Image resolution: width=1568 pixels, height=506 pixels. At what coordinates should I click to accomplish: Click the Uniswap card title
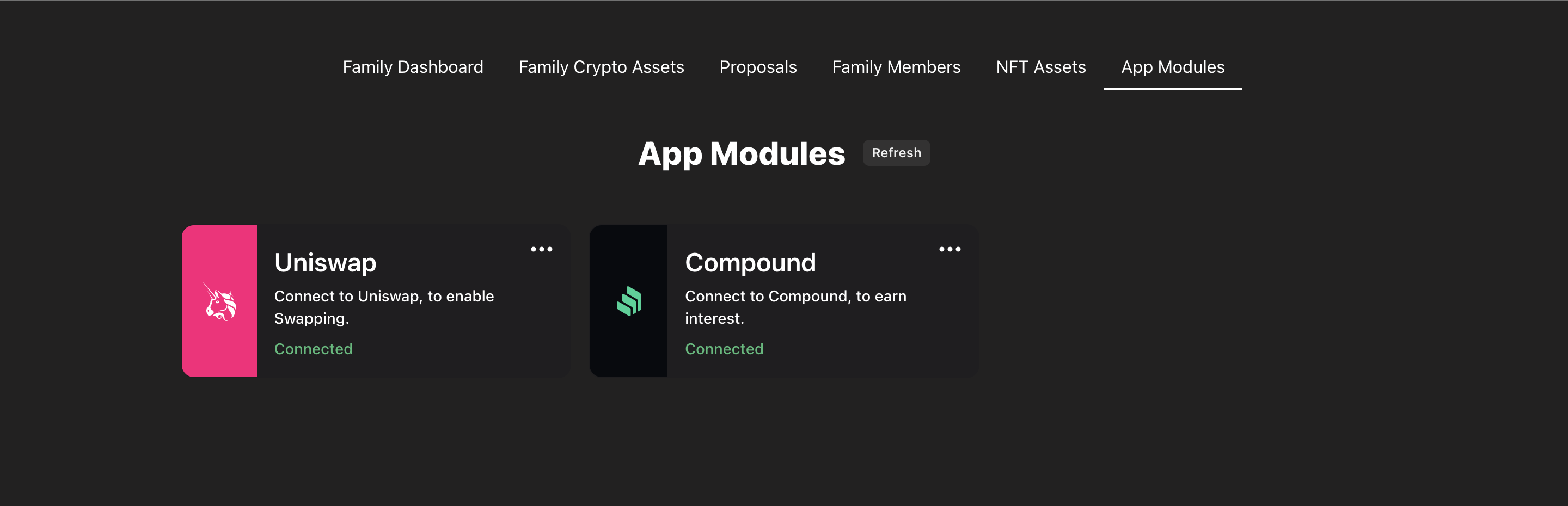(325, 263)
